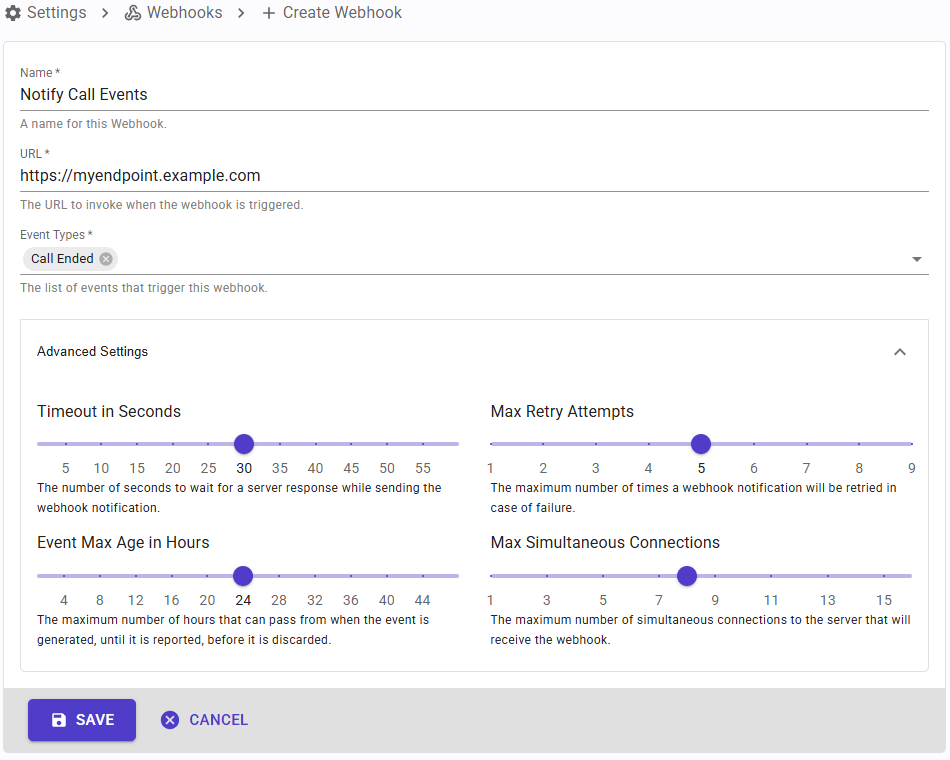Navigate to Settings breadcrumb
Screen dimensions: 950x760
(x=56, y=14)
